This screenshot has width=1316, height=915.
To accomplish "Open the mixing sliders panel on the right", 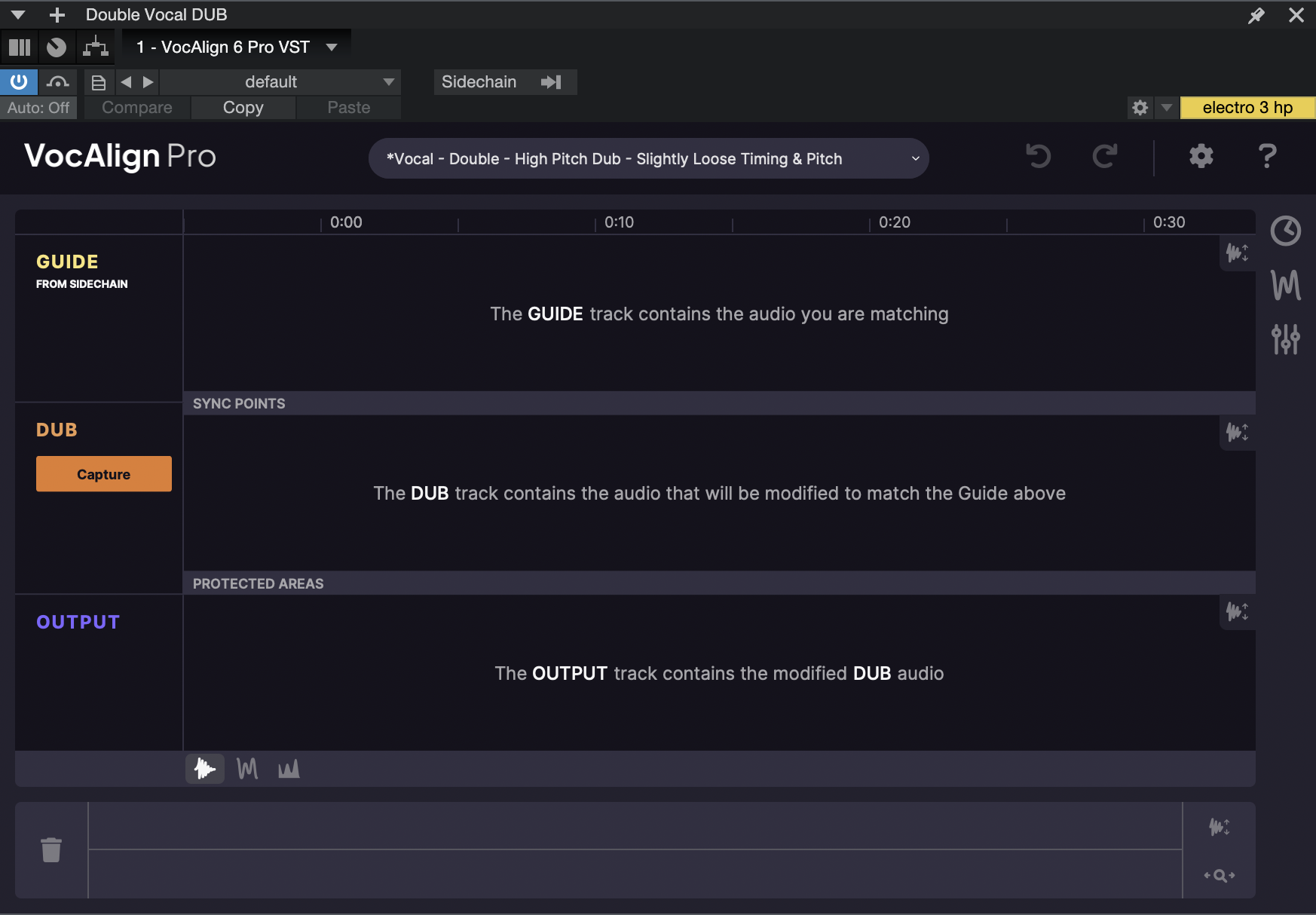I will tap(1285, 339).
